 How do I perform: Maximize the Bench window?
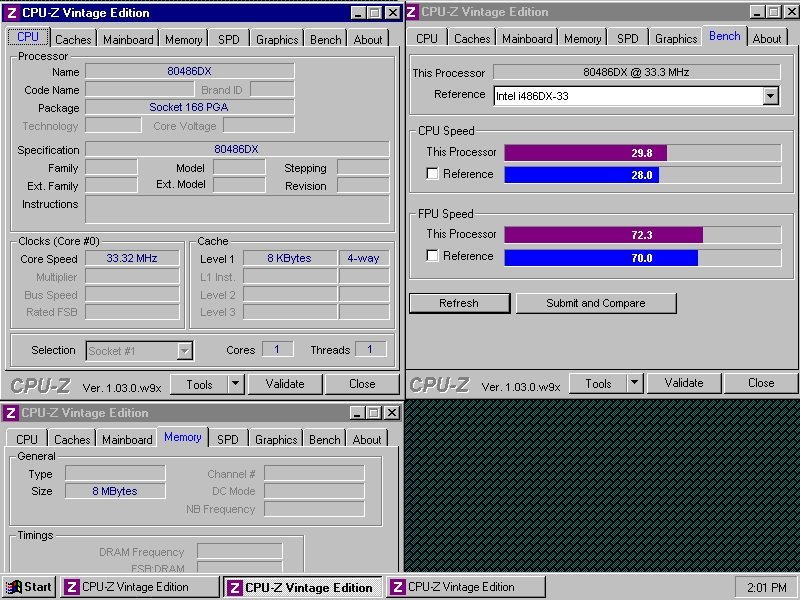(x=774, y=12)
